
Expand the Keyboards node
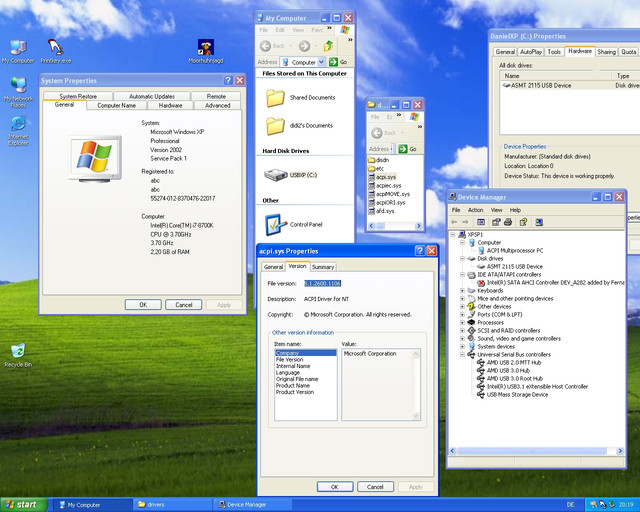click(x=462, y=291)
